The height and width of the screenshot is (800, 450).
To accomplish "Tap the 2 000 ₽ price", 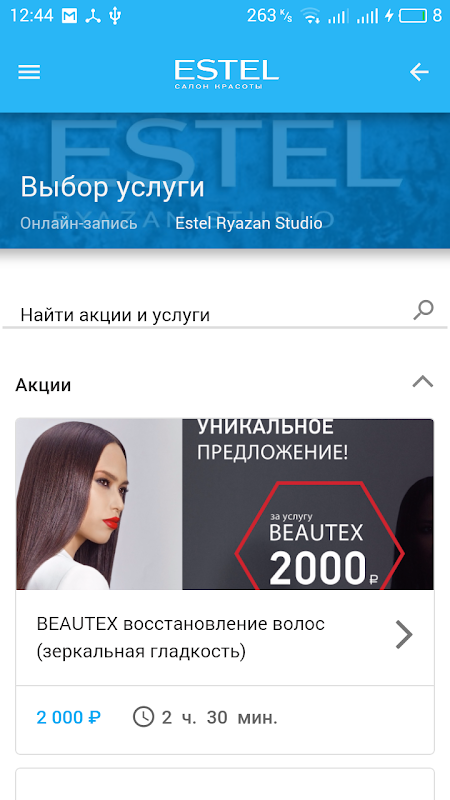I will coord(68,717).
